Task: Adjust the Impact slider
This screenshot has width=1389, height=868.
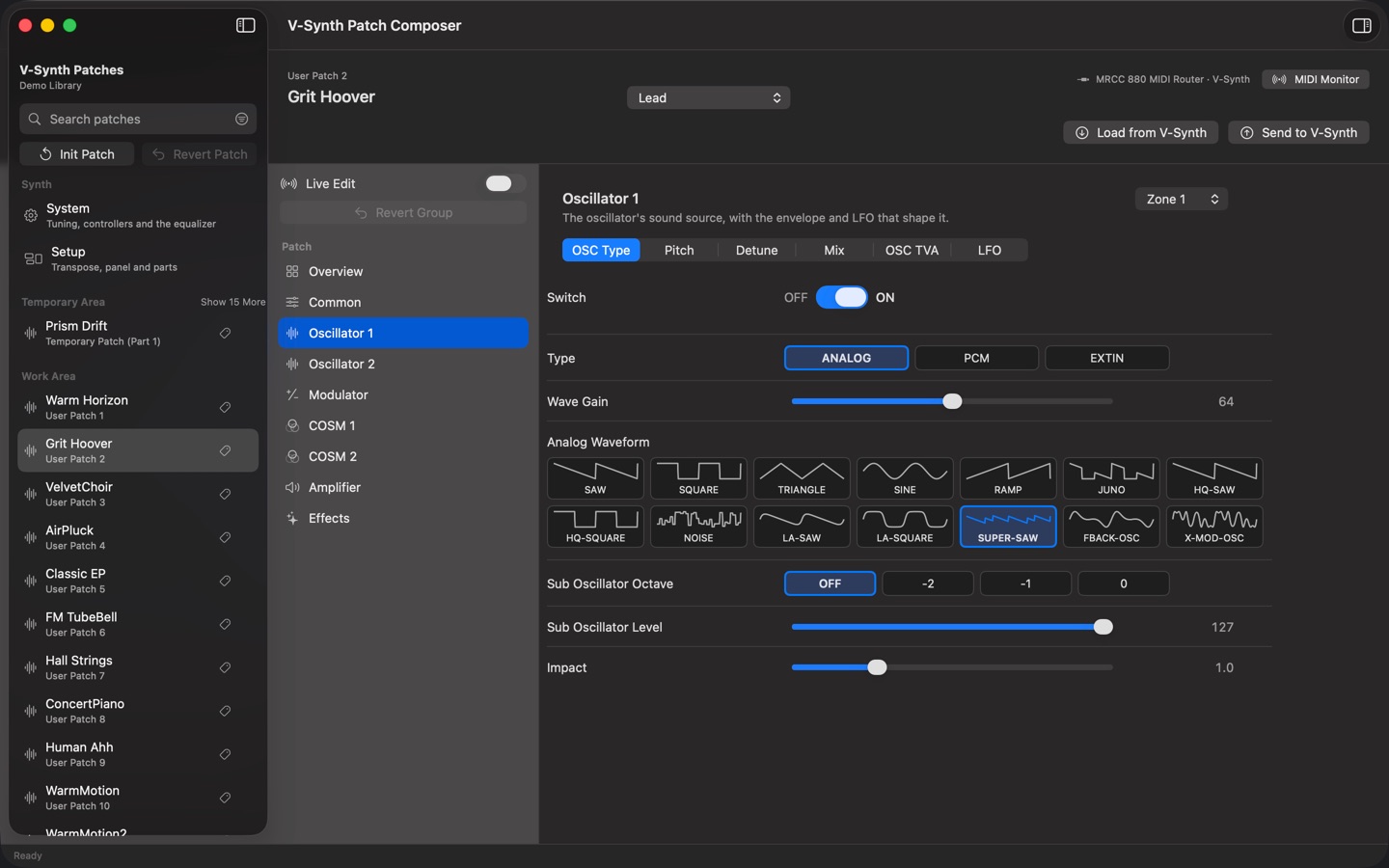Action: pyautogui.click(x=952, y=667)
